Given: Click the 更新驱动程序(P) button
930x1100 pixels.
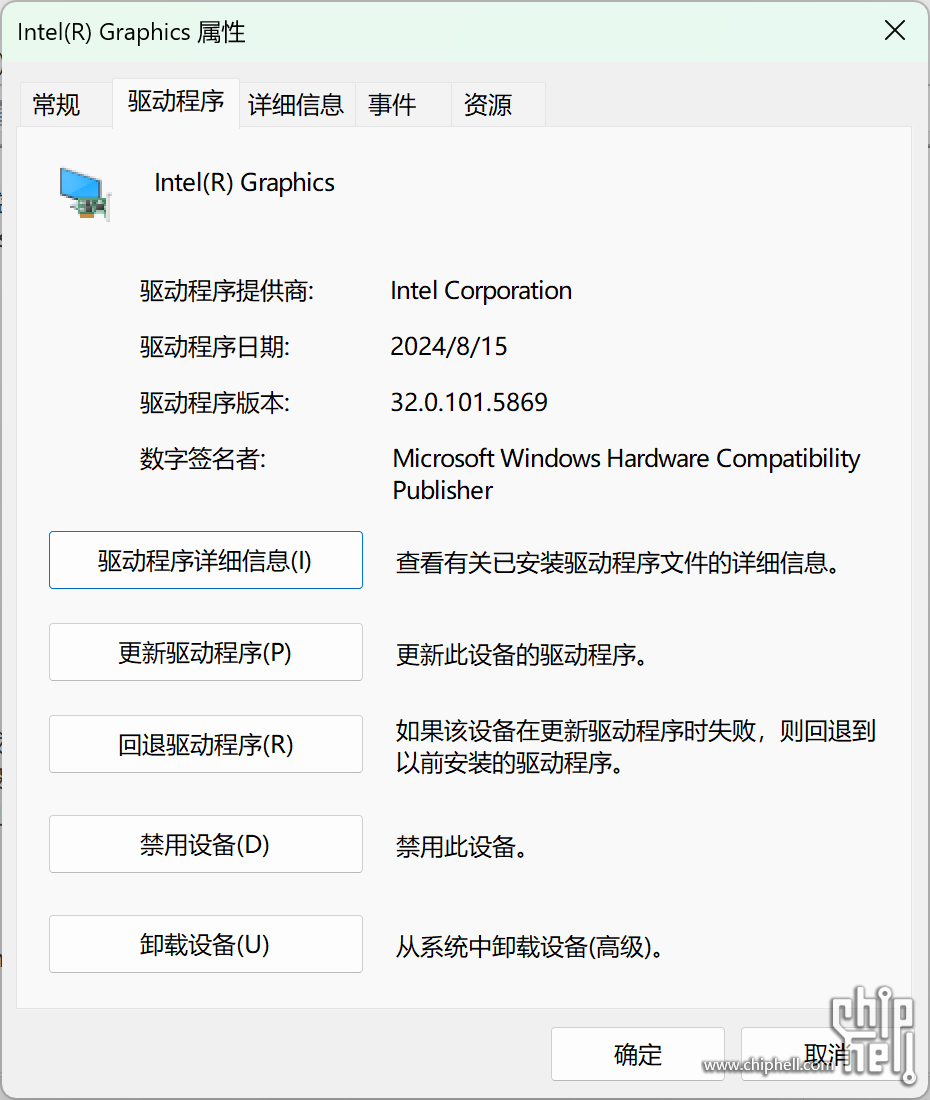Looking at the screenshot, I should [x=205, y=652].
